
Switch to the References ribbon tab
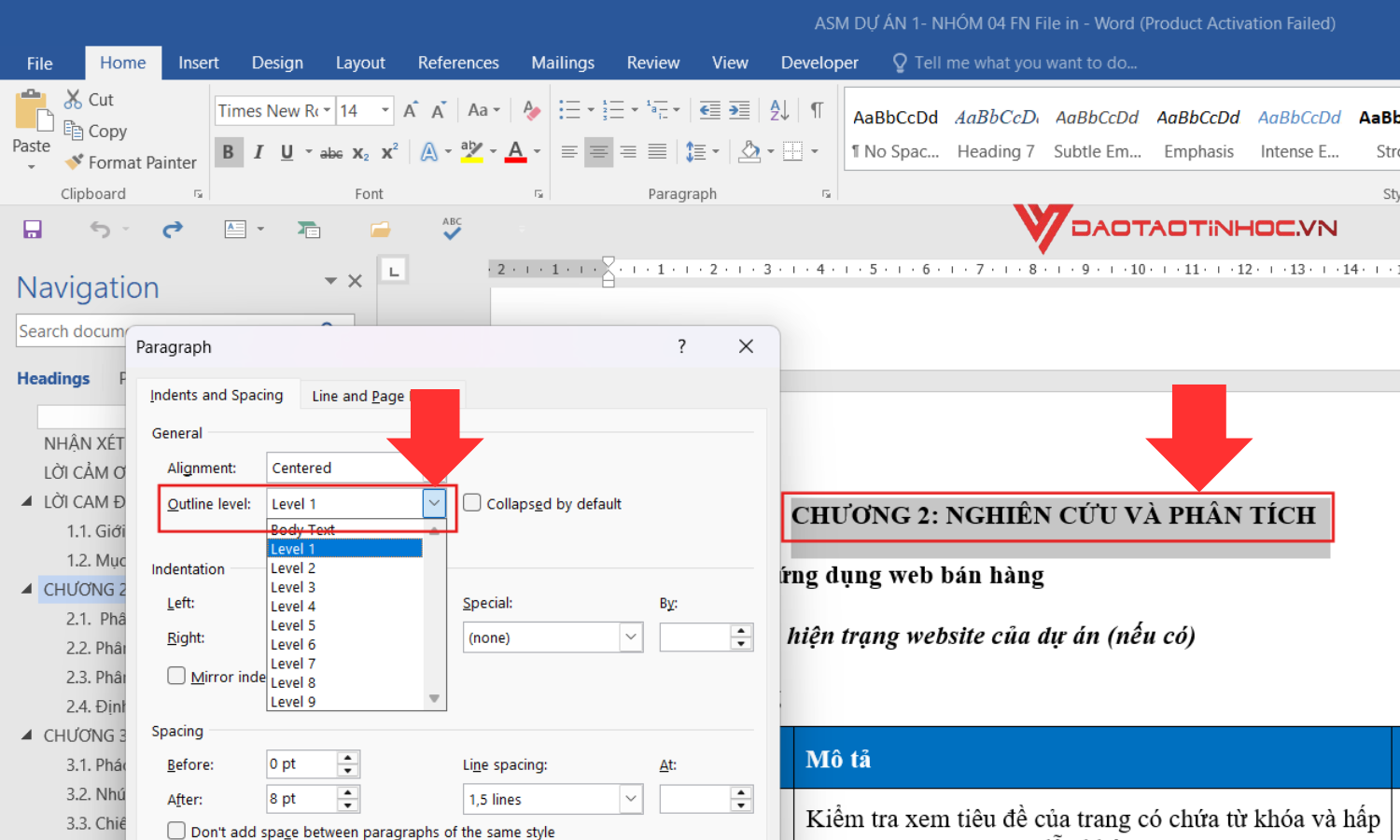[x=458, y=63]
